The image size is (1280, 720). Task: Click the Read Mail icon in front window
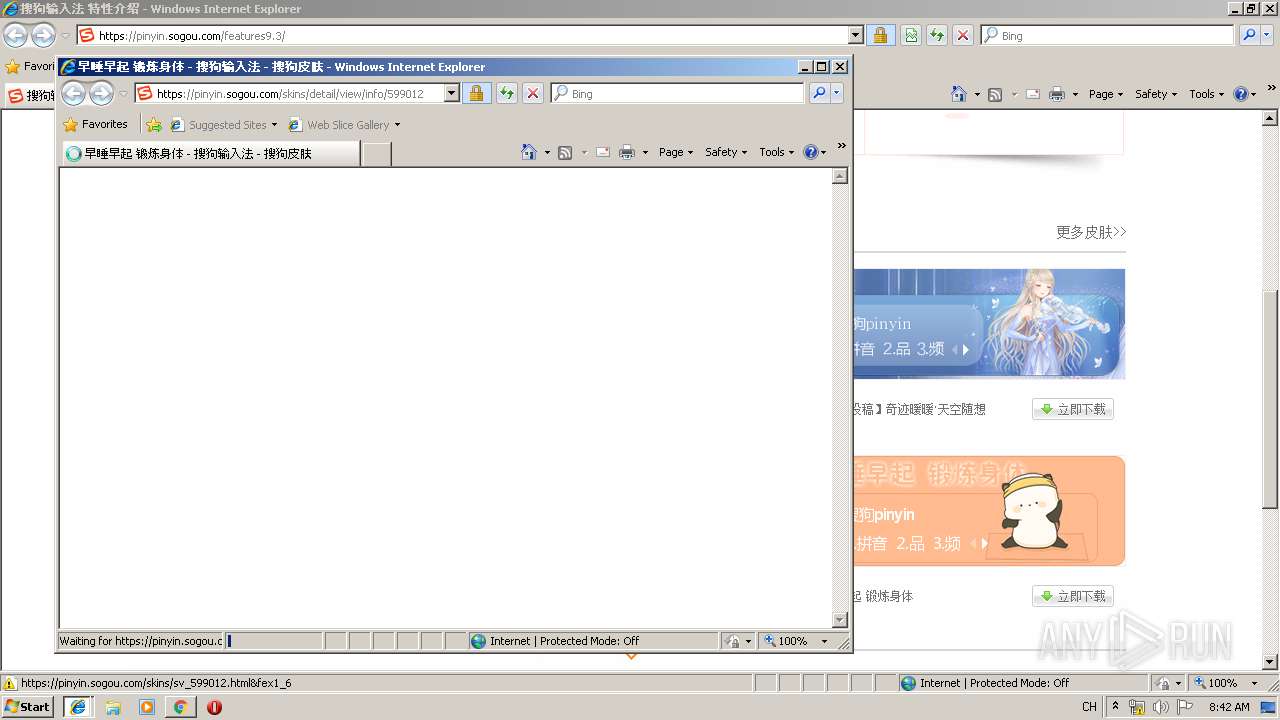tap(603, 152)
